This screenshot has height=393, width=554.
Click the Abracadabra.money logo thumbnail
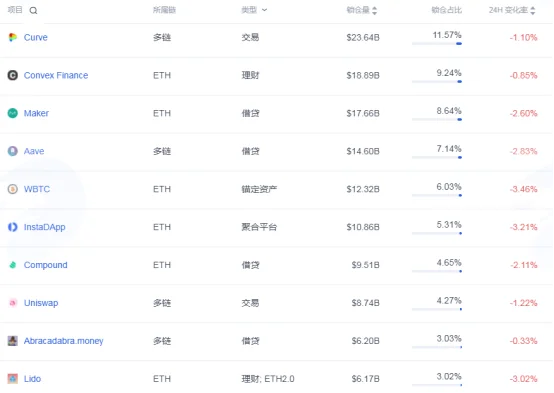pos(13,341)
